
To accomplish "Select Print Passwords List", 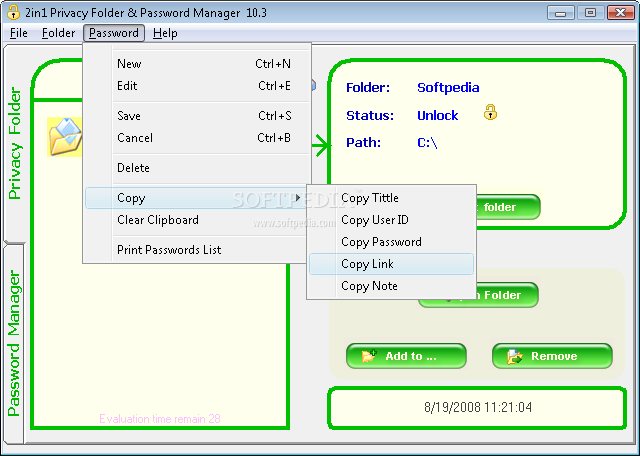I will coord(196,250).
